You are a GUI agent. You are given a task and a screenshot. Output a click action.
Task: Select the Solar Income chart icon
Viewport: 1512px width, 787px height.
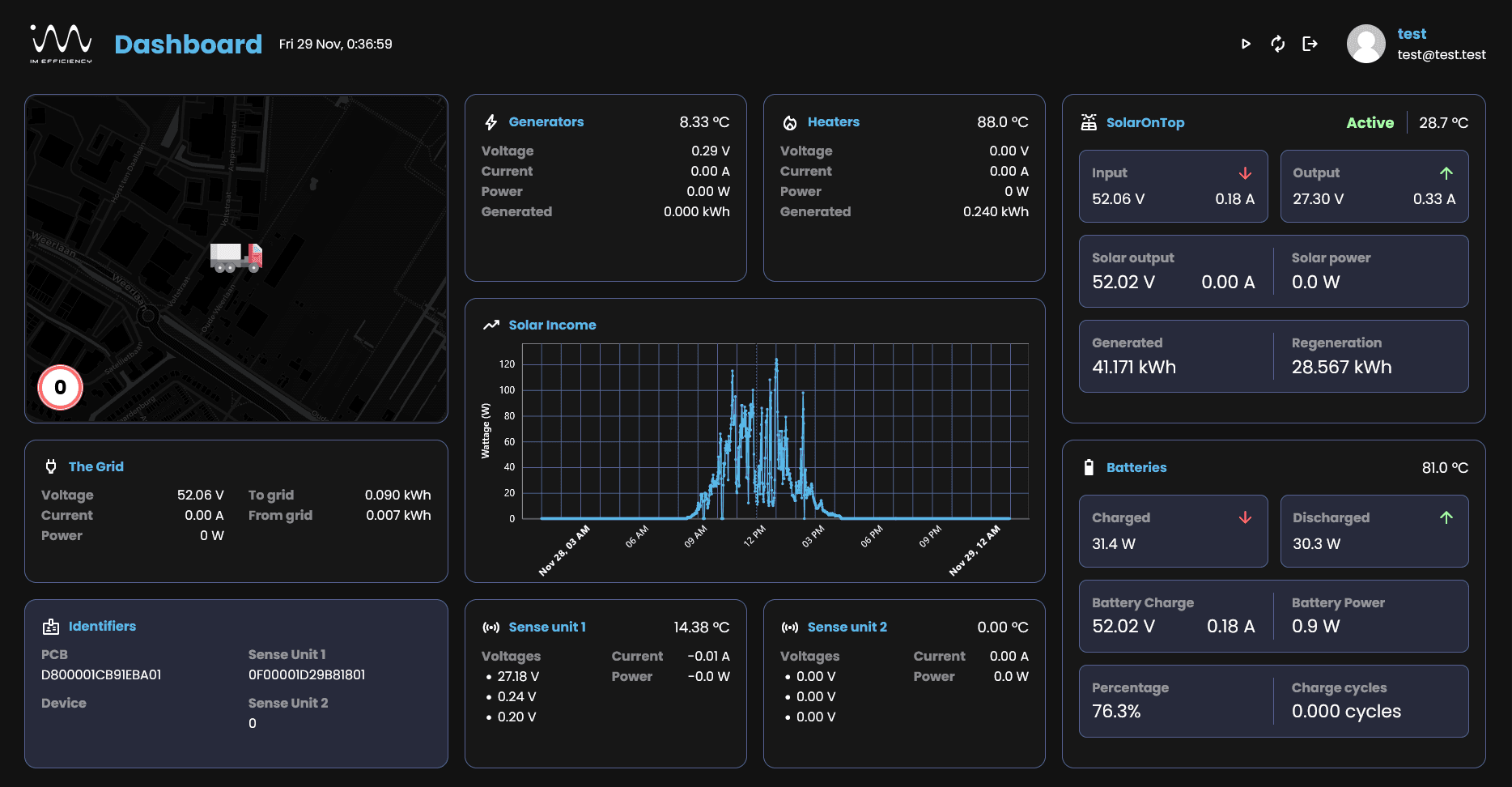(x=490, y=324)
